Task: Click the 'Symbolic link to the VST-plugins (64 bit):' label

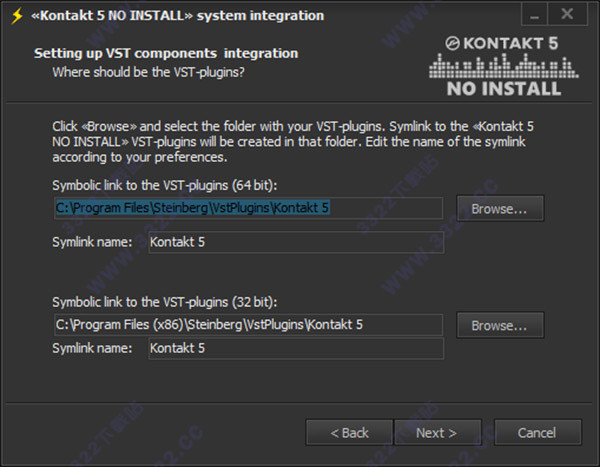Action: (165, 185)
